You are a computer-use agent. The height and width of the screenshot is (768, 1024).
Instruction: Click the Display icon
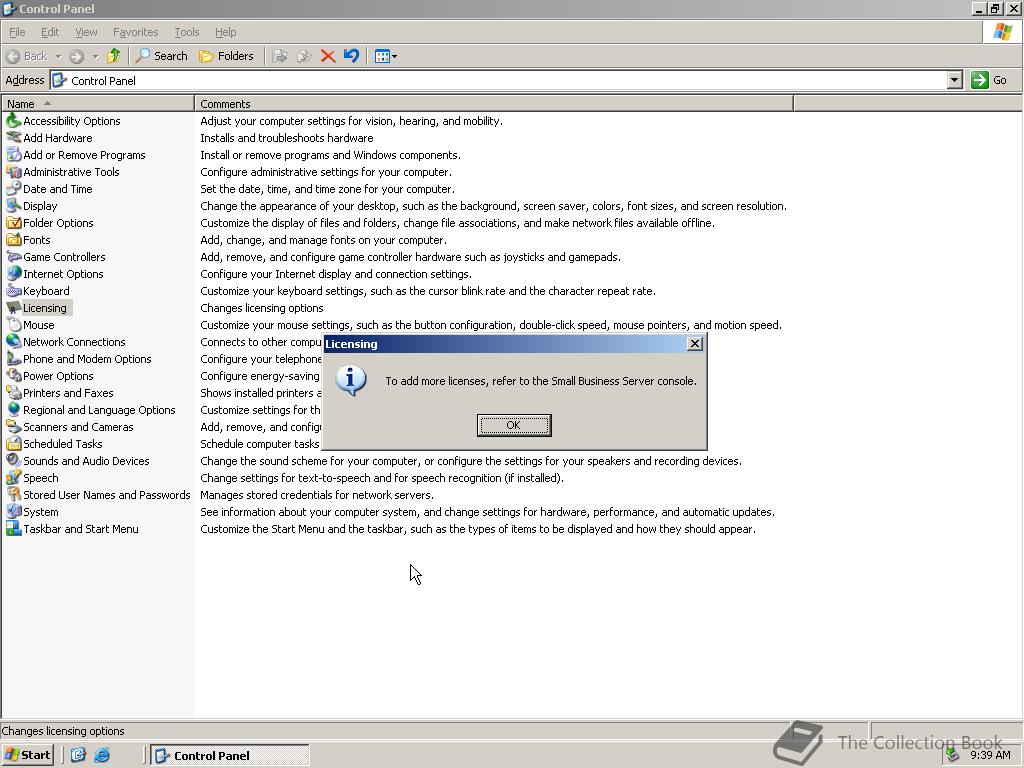coord(13,206)
